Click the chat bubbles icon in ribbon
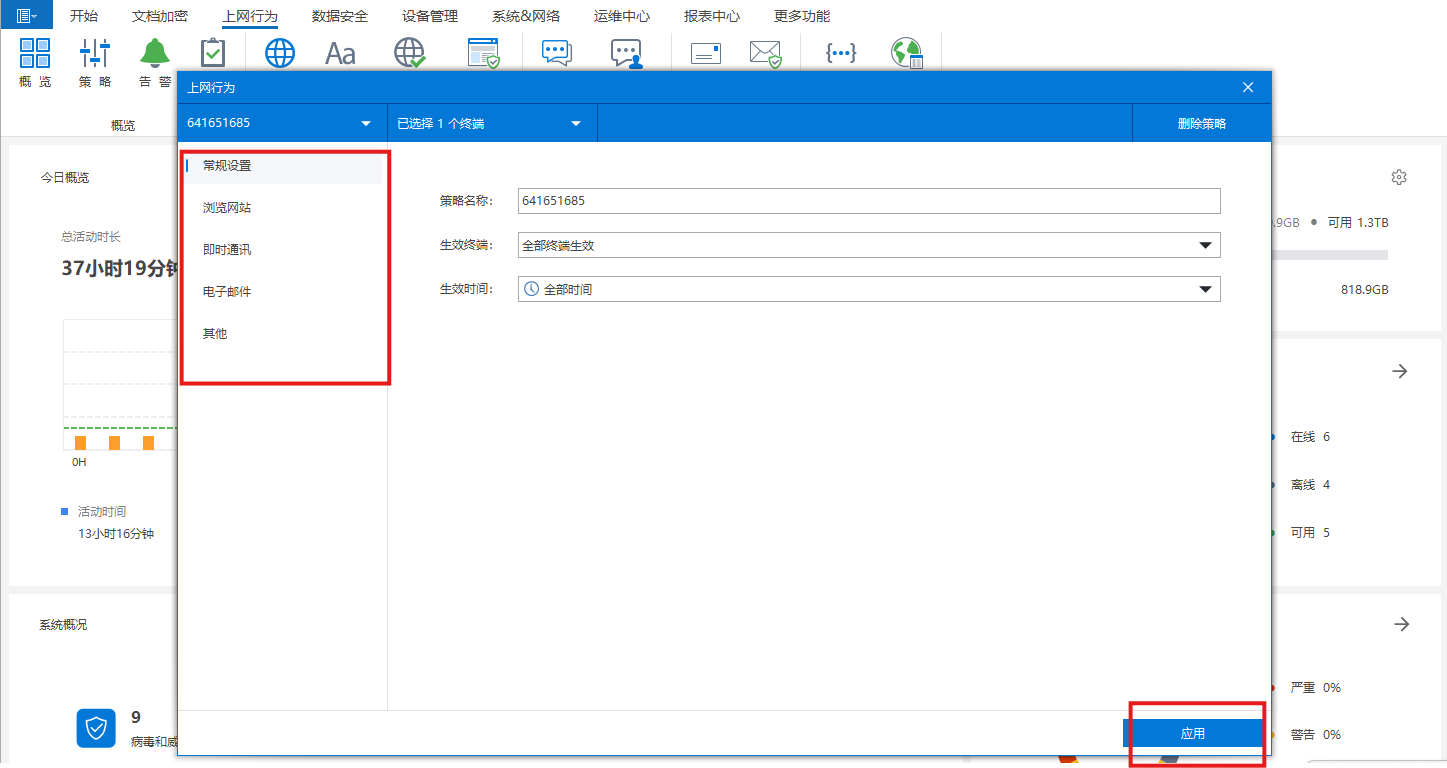The image size is (1447, 768). (556, 53)
